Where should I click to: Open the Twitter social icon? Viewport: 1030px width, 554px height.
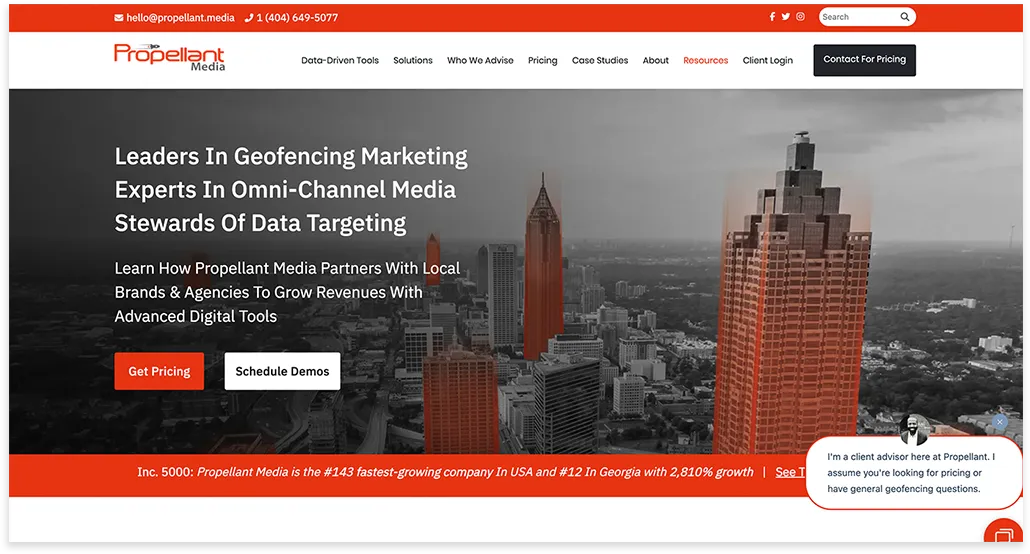pos(786,17)
